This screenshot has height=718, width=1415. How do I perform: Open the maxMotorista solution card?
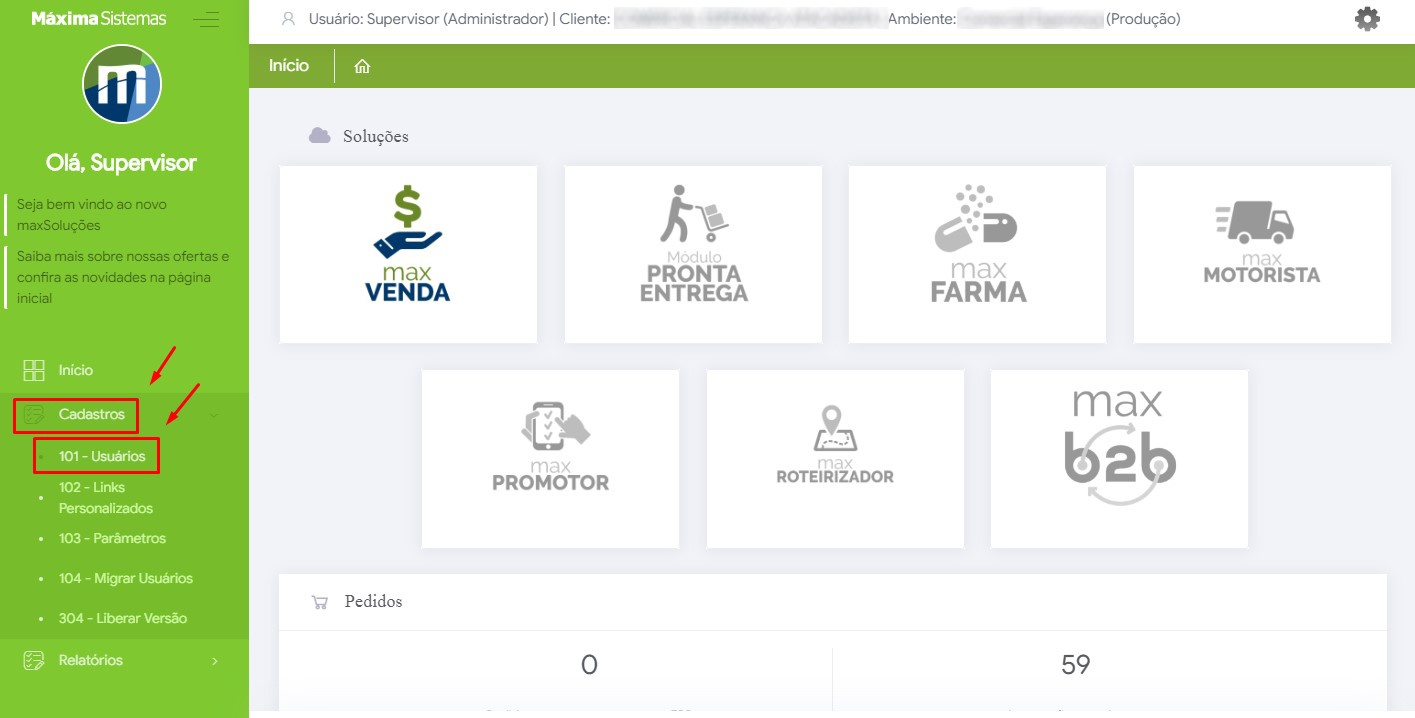point(1262,254)
